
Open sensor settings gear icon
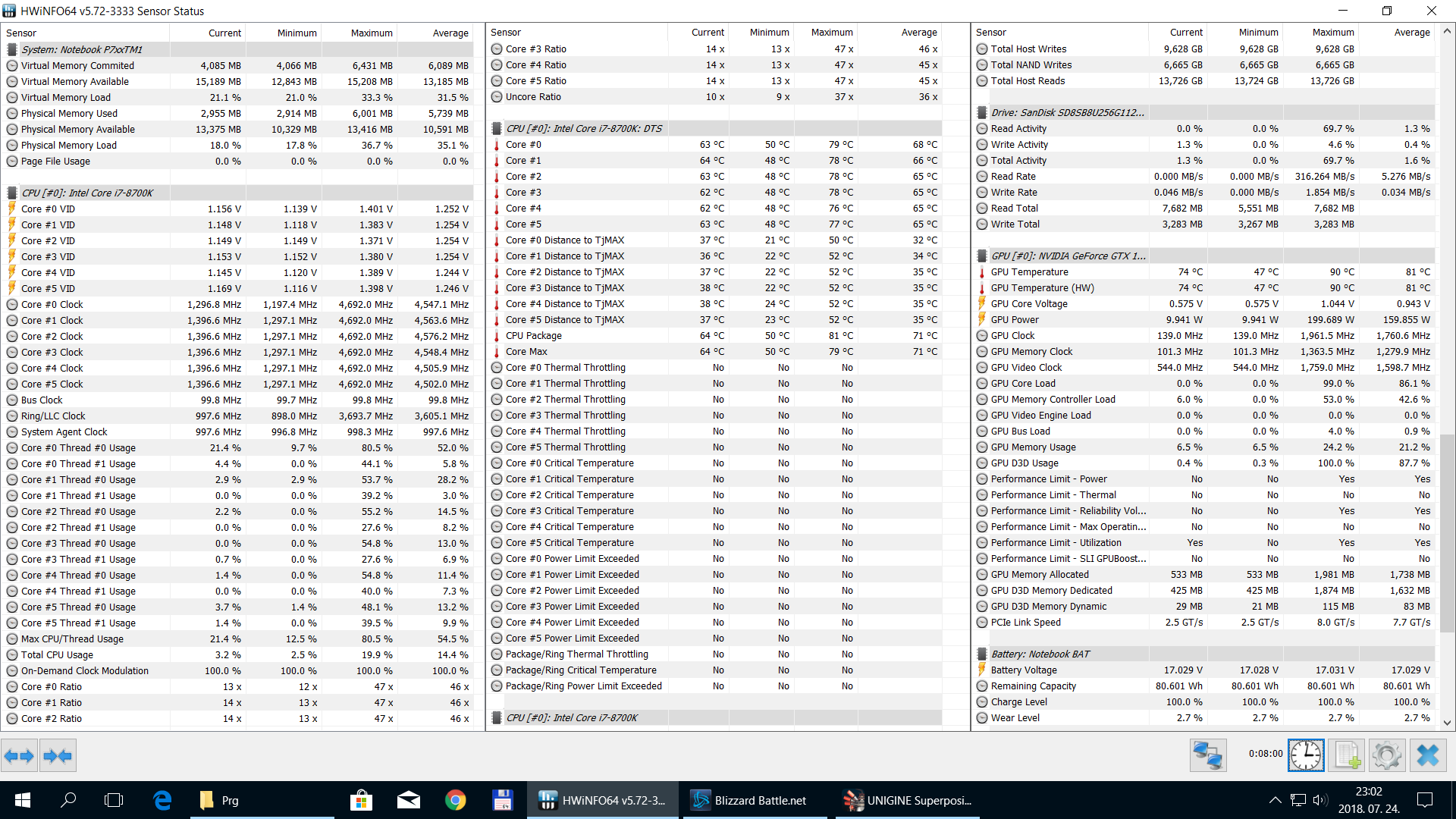pyautogui.click(x=1387, y=755)
